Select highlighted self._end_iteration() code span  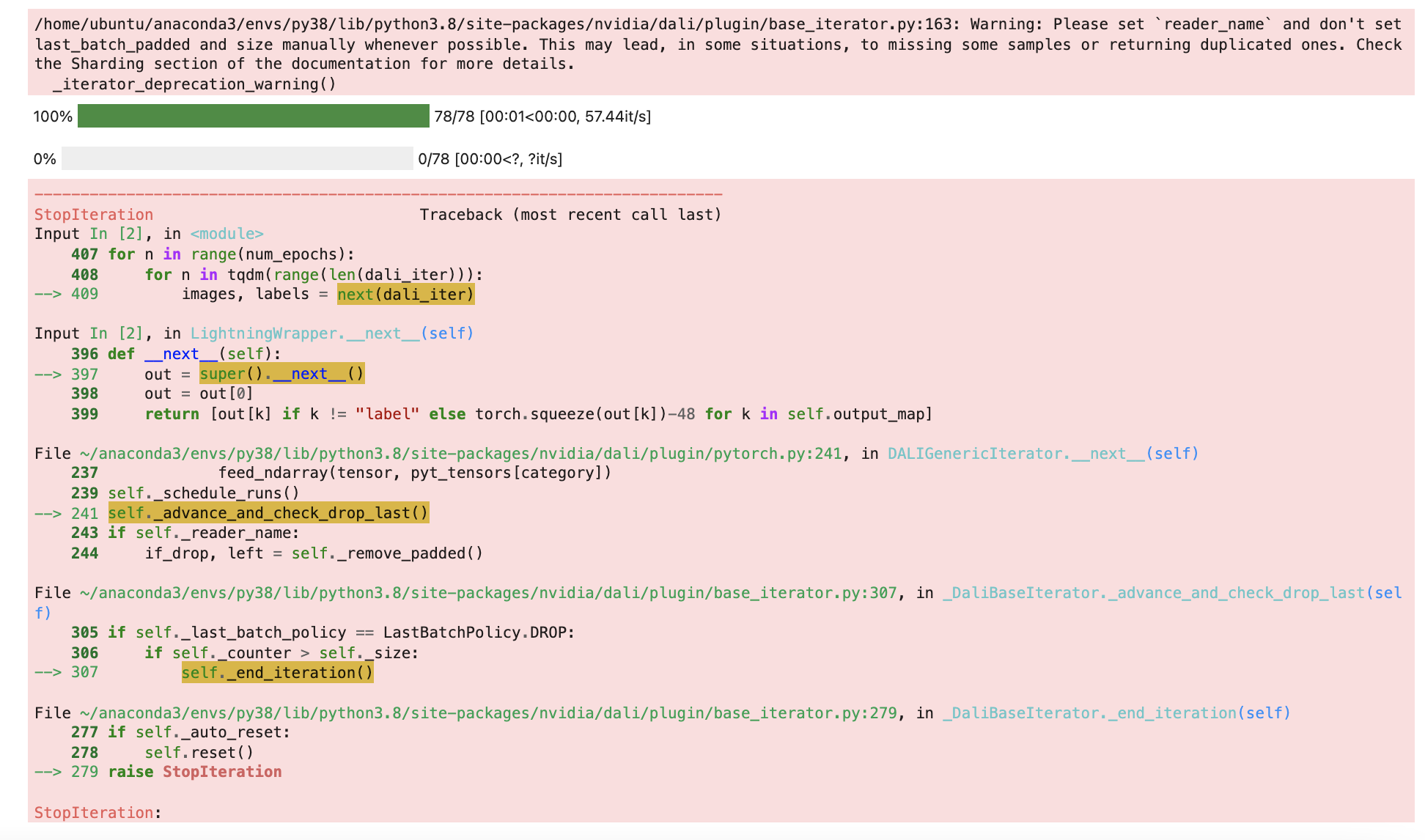click(x=276, y=672)
